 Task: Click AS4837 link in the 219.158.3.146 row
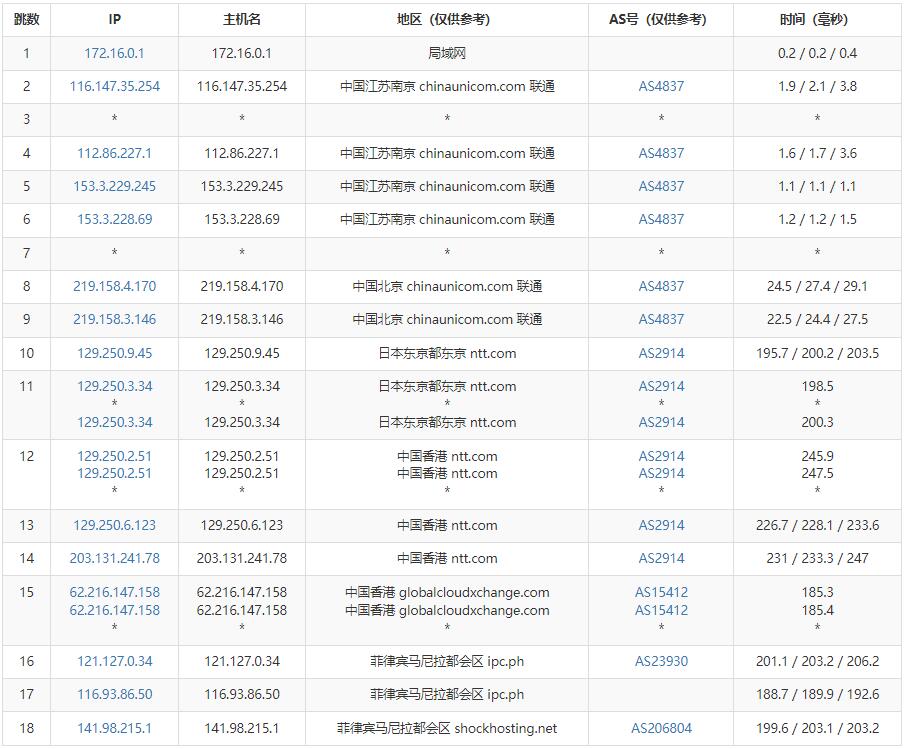[x=661, y=319]
